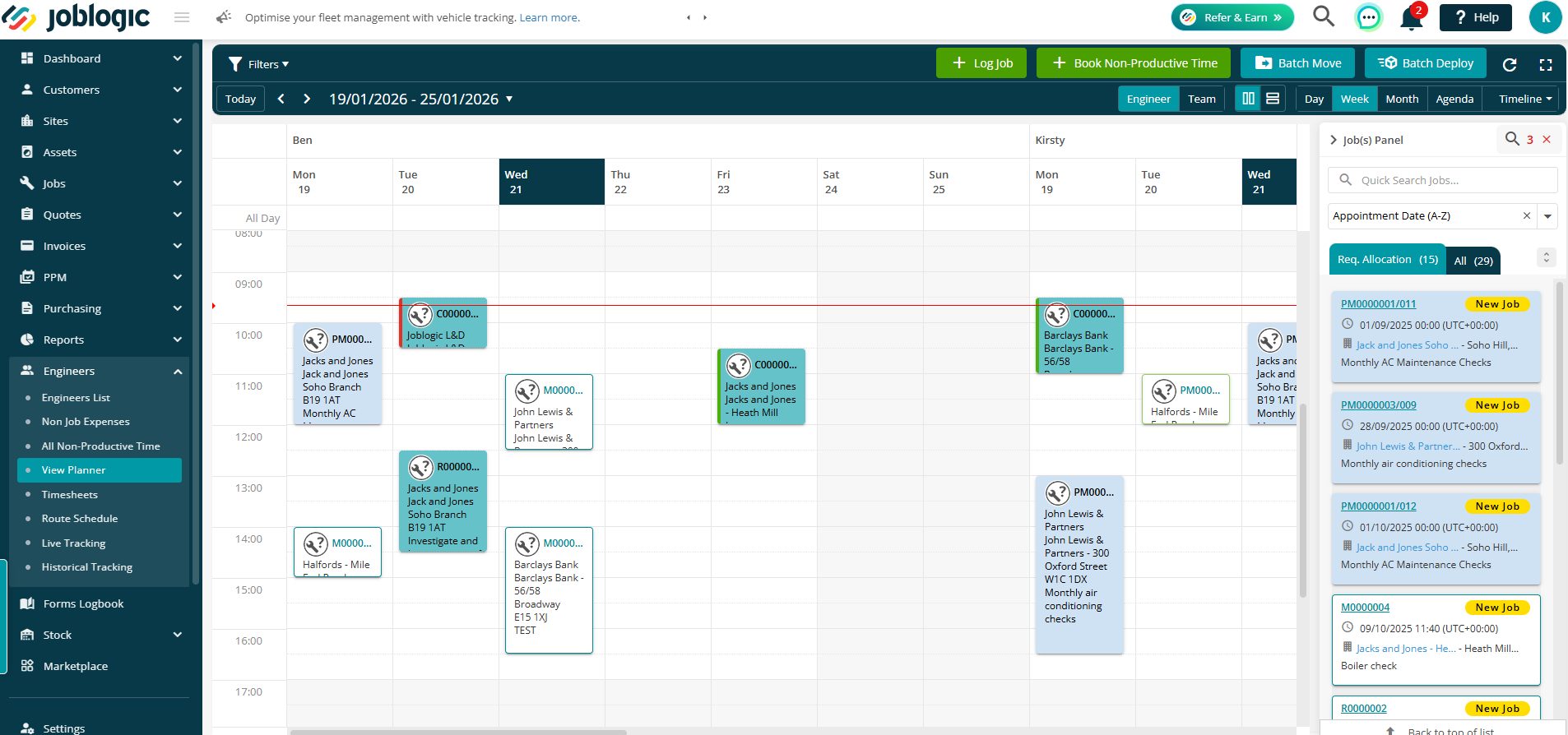Open the Timeline view dropdown
Screen dimensions: 1568x735
coord(1524,99)
